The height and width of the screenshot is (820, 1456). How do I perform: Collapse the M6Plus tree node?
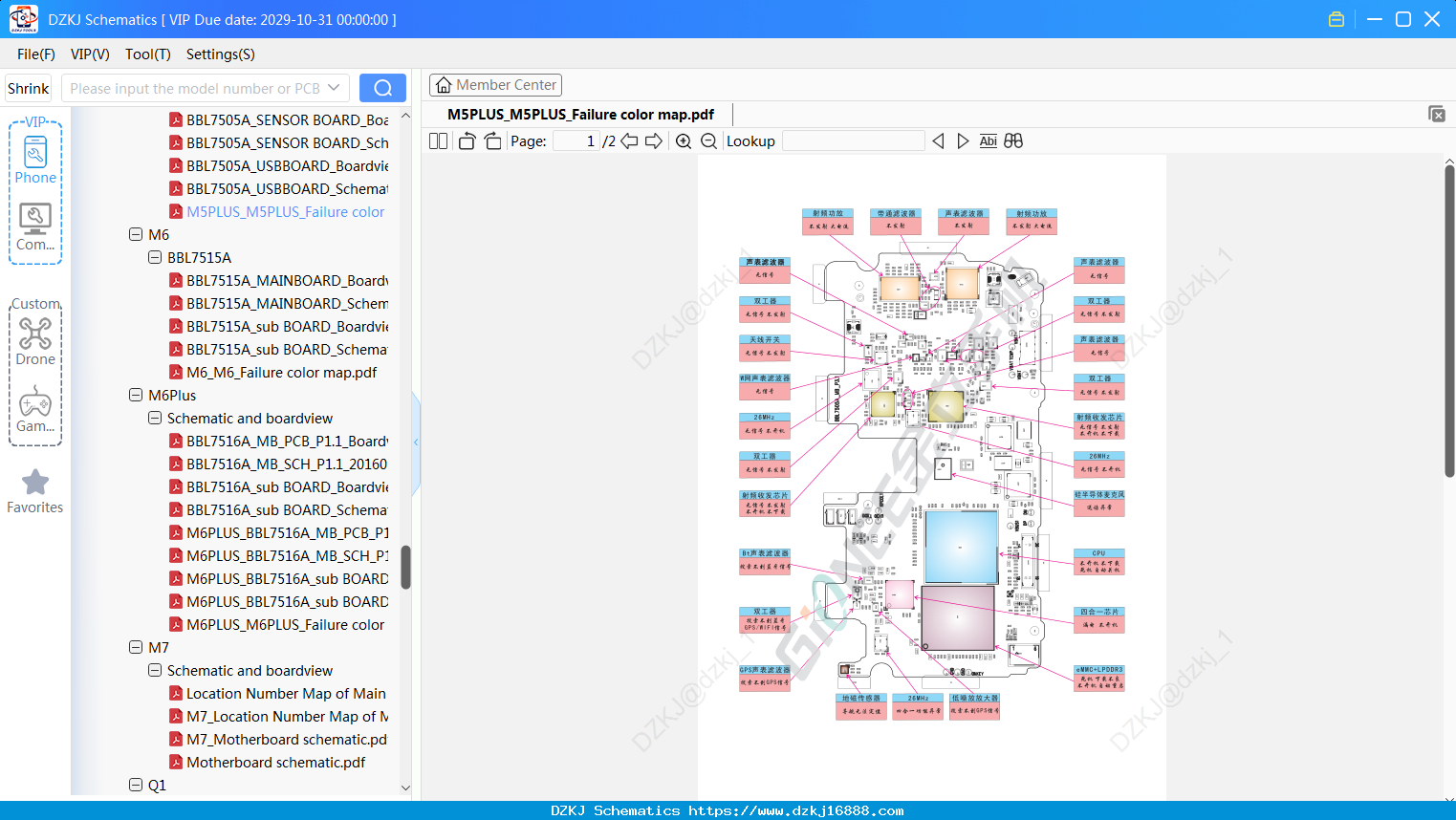pos(136,395)
